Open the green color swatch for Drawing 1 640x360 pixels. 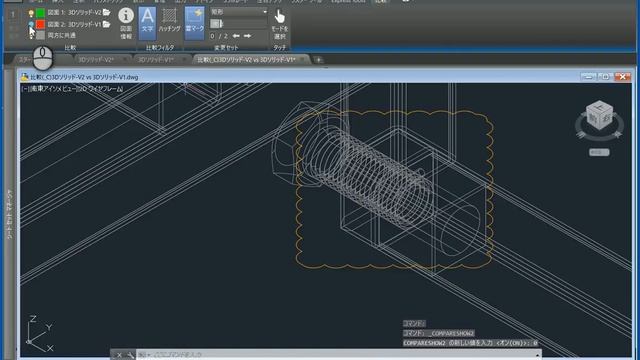tap(40, 13)
